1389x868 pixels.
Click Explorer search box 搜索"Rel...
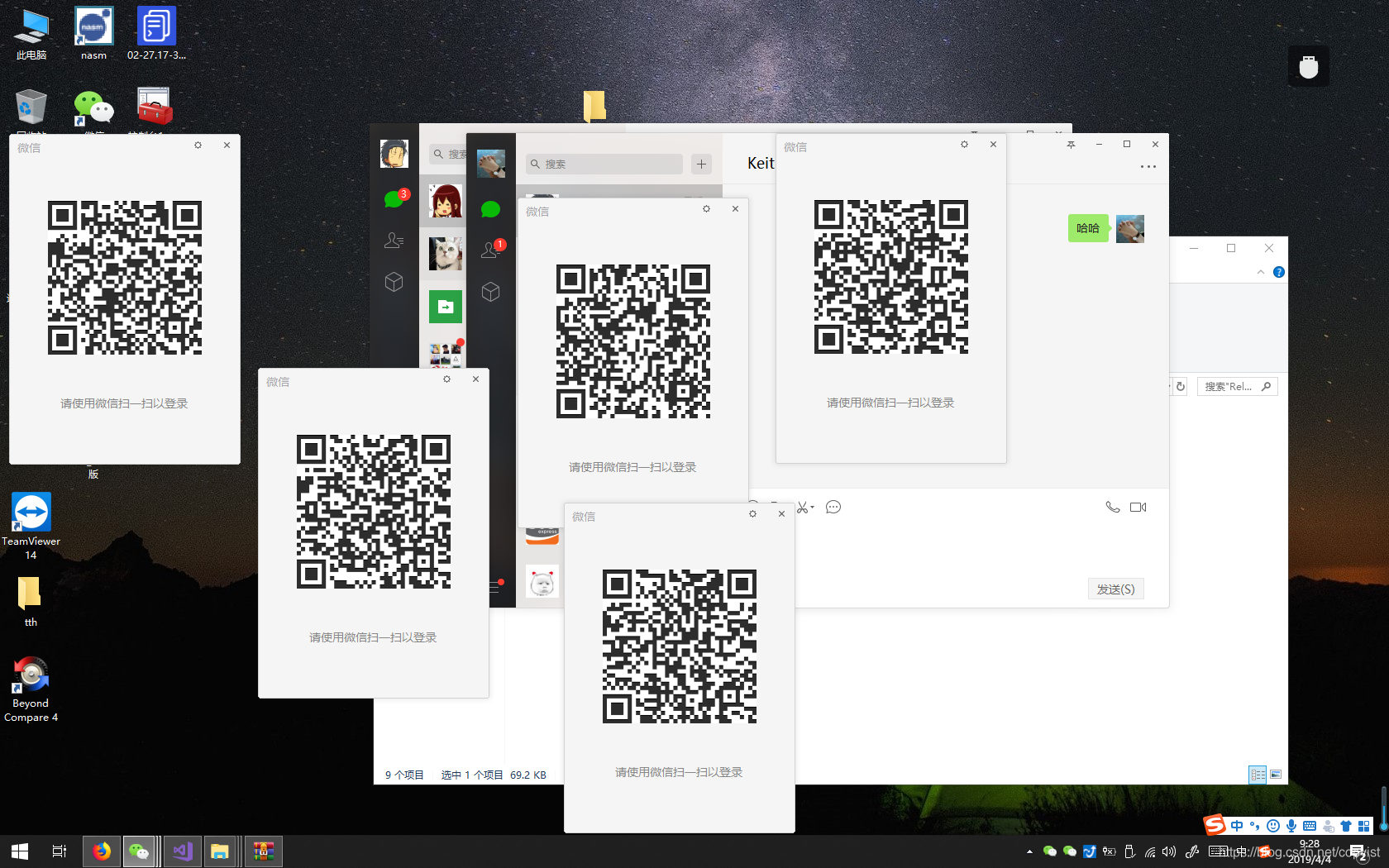(1237, 386)
